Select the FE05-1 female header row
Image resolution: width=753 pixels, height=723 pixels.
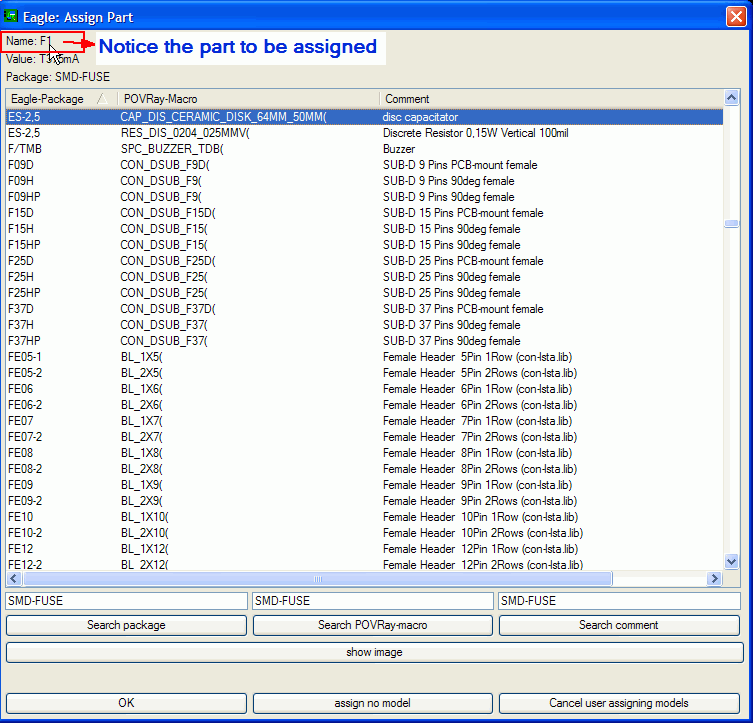[x=364, y=357]
